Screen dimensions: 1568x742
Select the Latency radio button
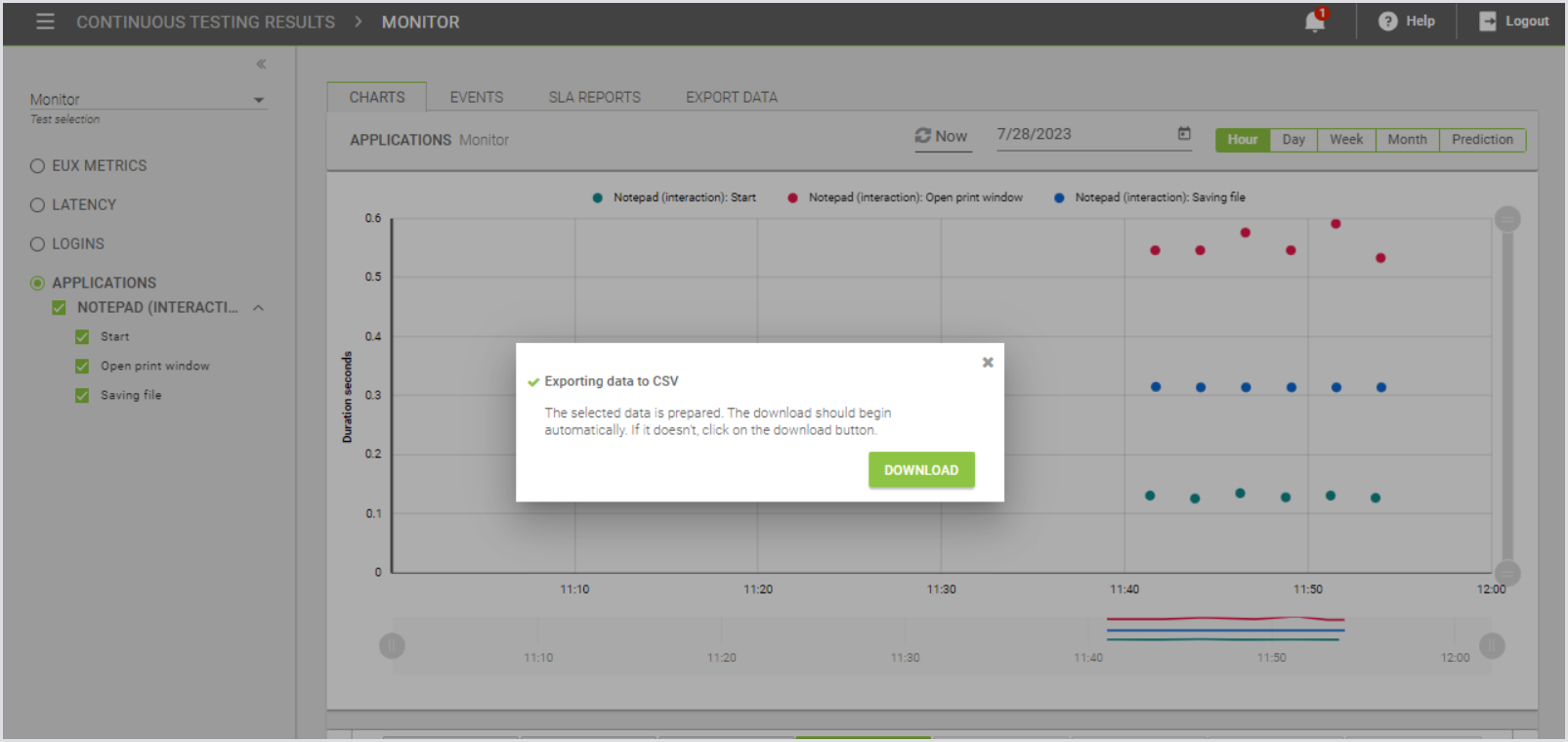pyautogui.click(x=37, y=205)
